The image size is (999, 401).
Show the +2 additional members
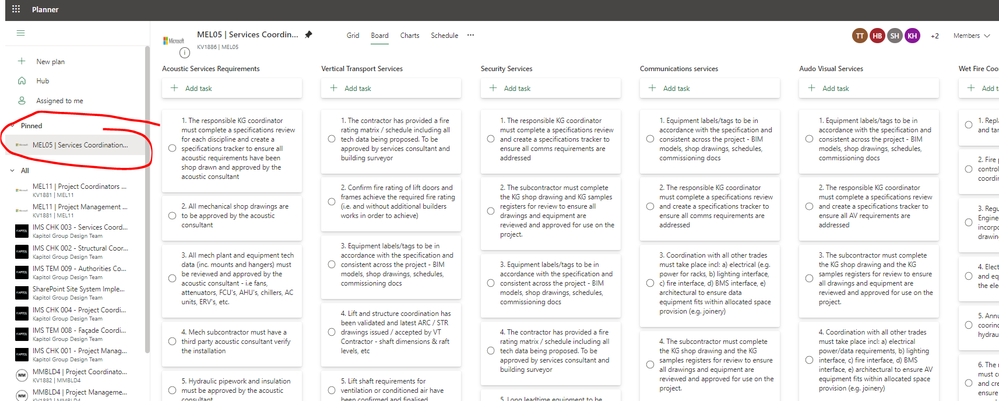point(934,36)
